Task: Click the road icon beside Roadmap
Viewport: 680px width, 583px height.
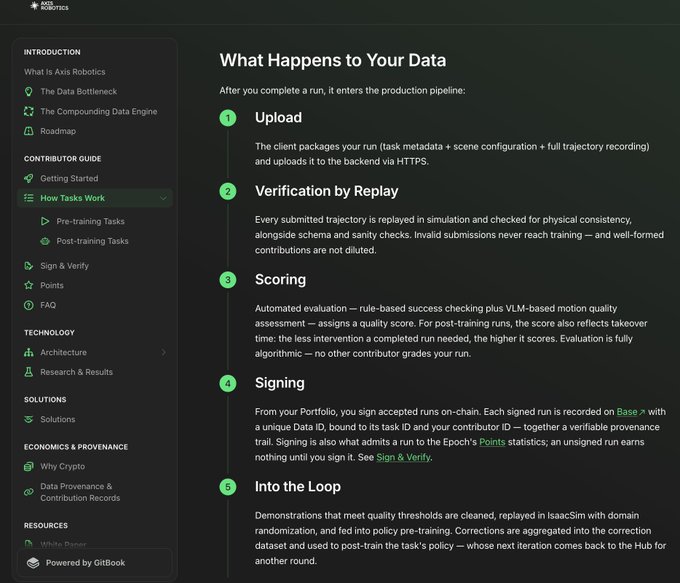Action: pos(29,131)
